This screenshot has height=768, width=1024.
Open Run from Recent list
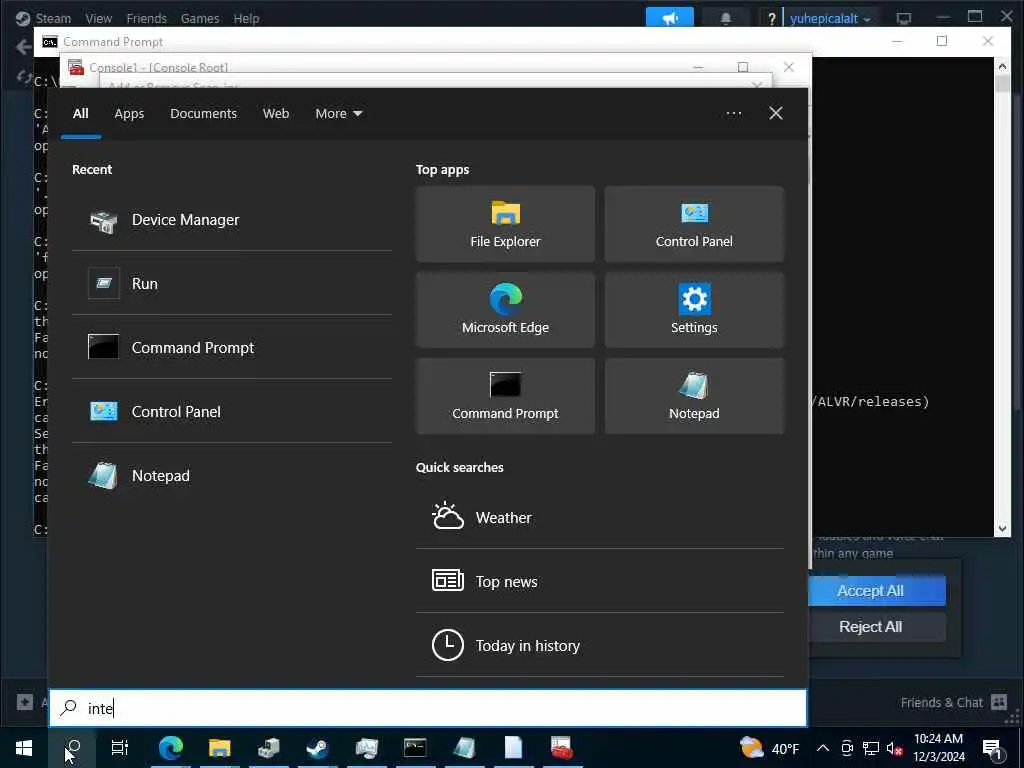click(x=231, y=283)
